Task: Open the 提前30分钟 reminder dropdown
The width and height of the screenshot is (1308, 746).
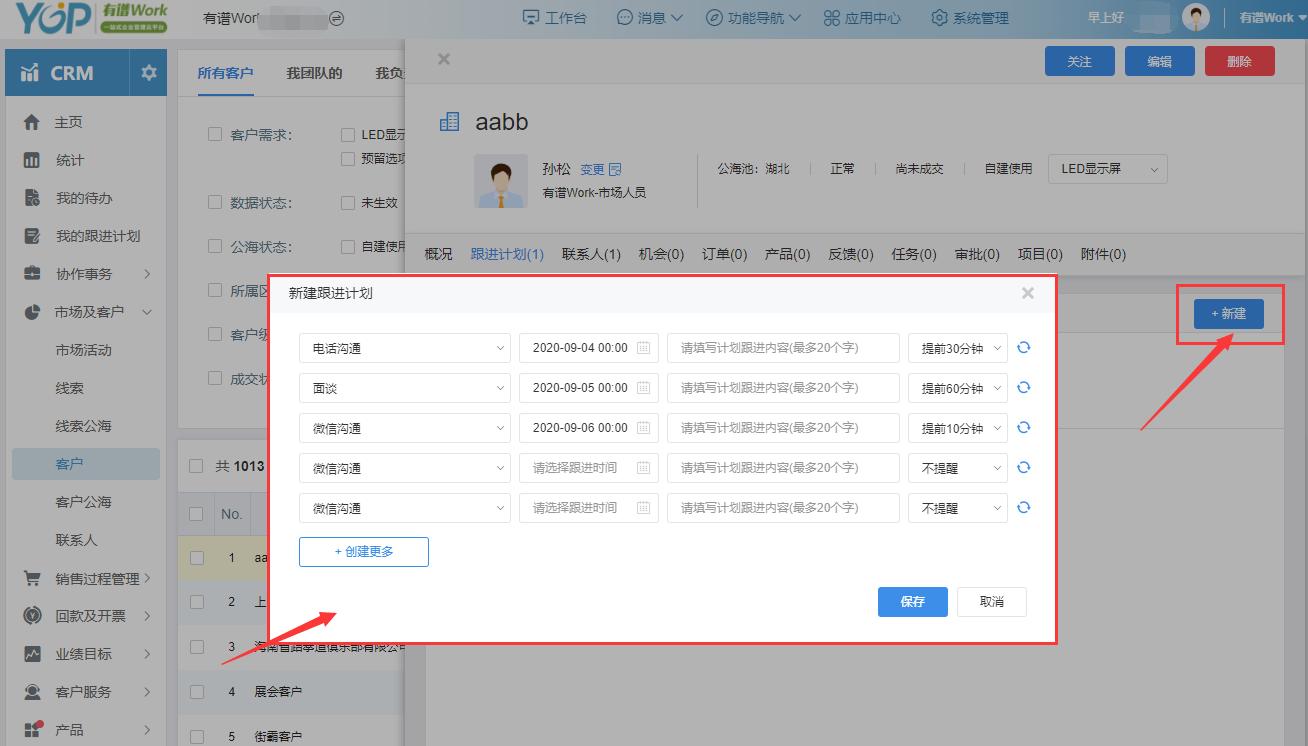Action: pyautogui.click(x=957, y=347)
